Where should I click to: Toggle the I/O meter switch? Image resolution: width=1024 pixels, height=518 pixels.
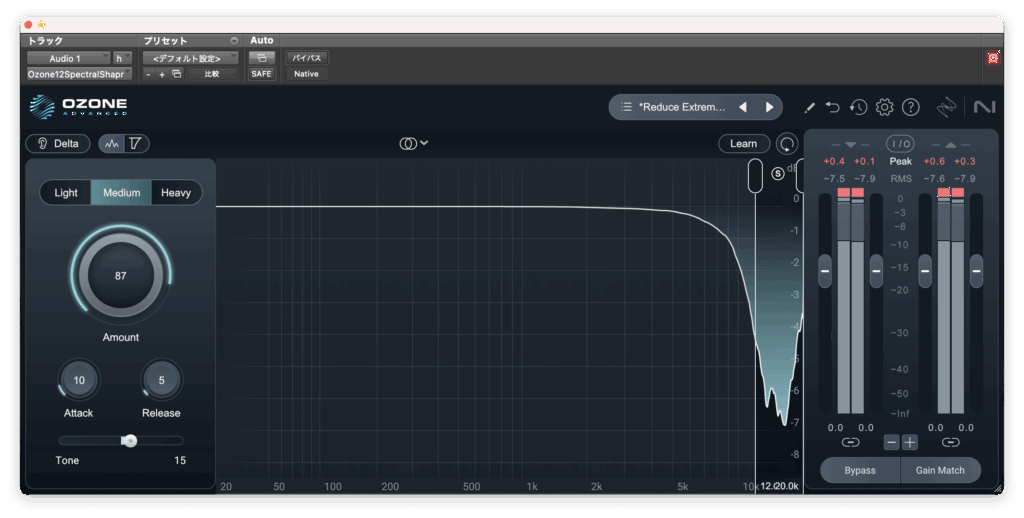coord(900,143)
